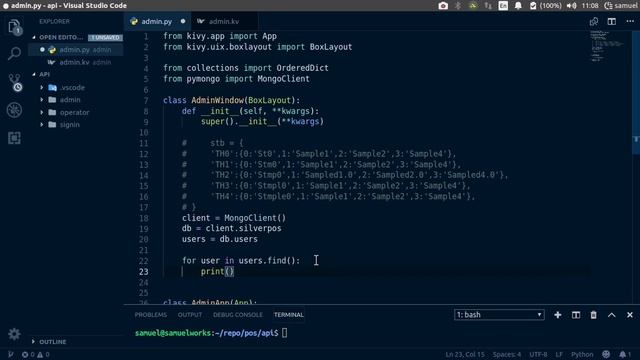Expand the .vscode folder
Screen dimensions: 640x360
click(x=42, y=87)
